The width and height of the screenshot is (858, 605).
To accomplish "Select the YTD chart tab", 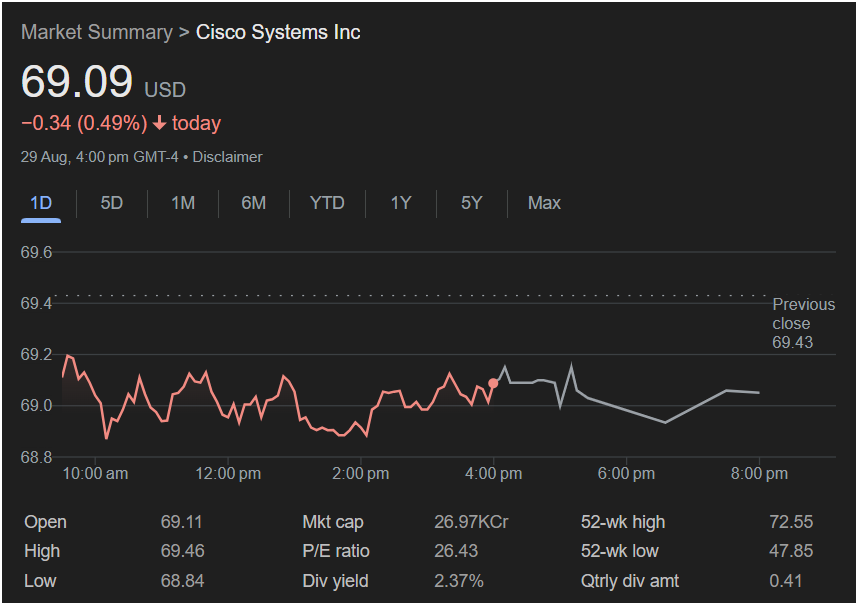I will coord(327,203).
